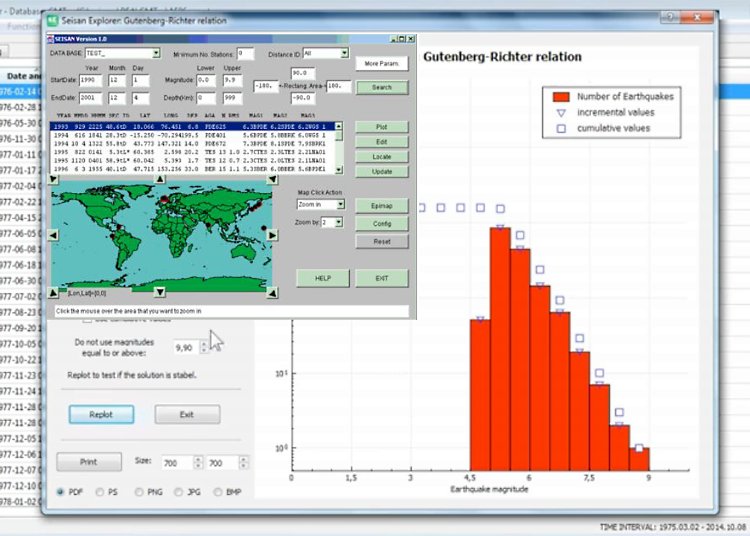Click the Rectang. Area left field showing -180.
The image size is (750, 536).
(265, 87)
